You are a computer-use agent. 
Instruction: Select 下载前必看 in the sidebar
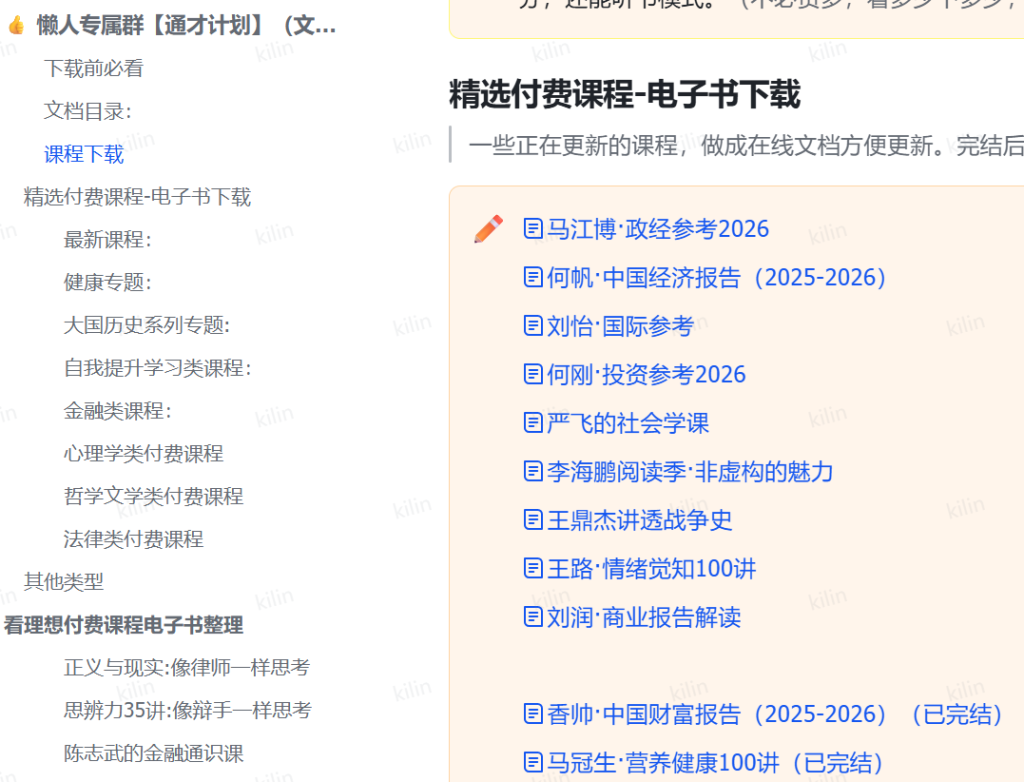[x=95, y=68]
